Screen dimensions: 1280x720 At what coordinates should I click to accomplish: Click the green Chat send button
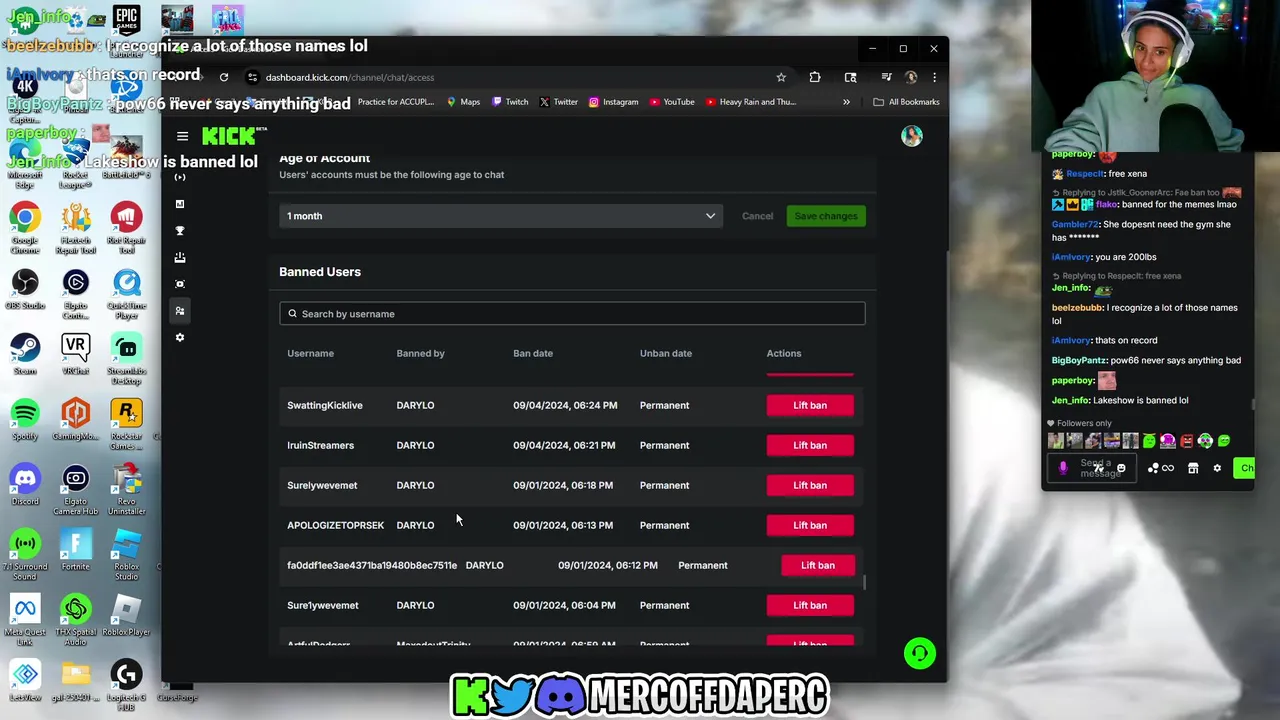coord(1245,468)
